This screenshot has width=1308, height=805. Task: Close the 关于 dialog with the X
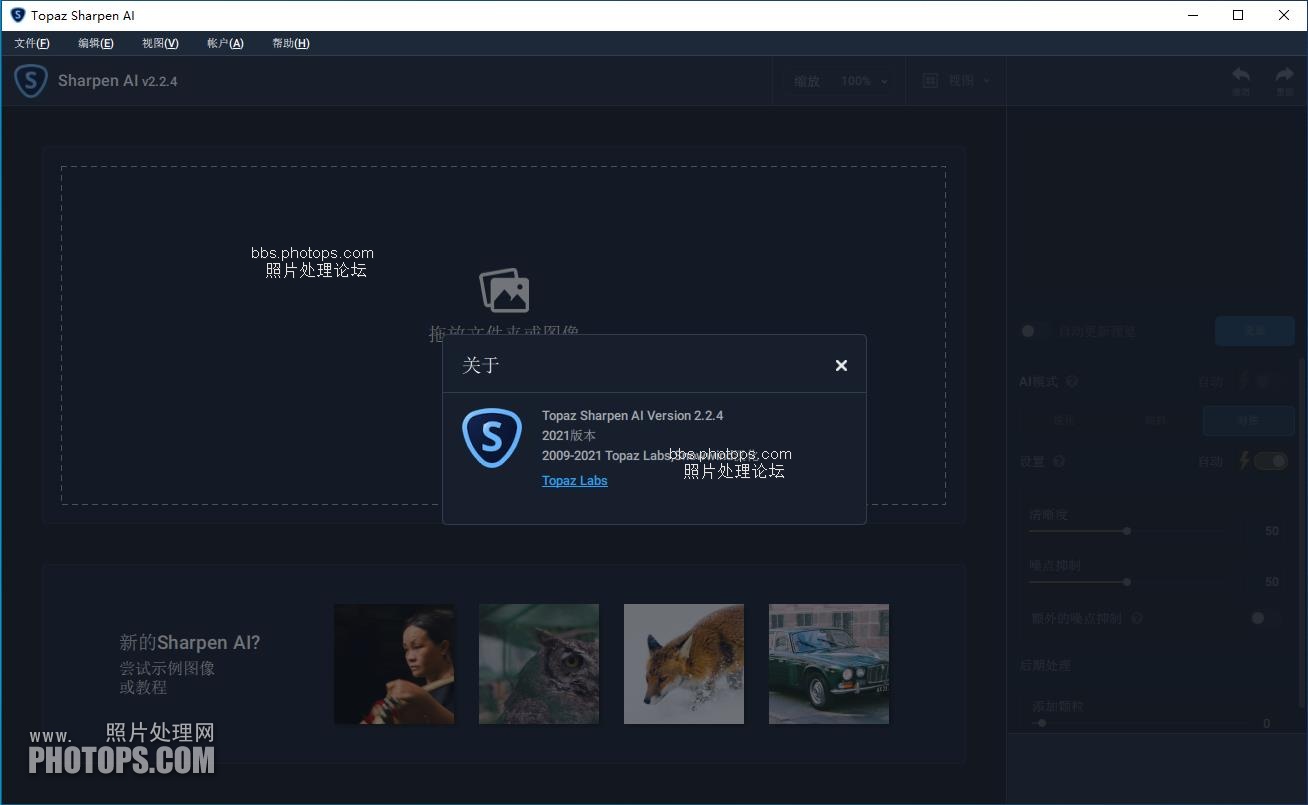[841, 366]
